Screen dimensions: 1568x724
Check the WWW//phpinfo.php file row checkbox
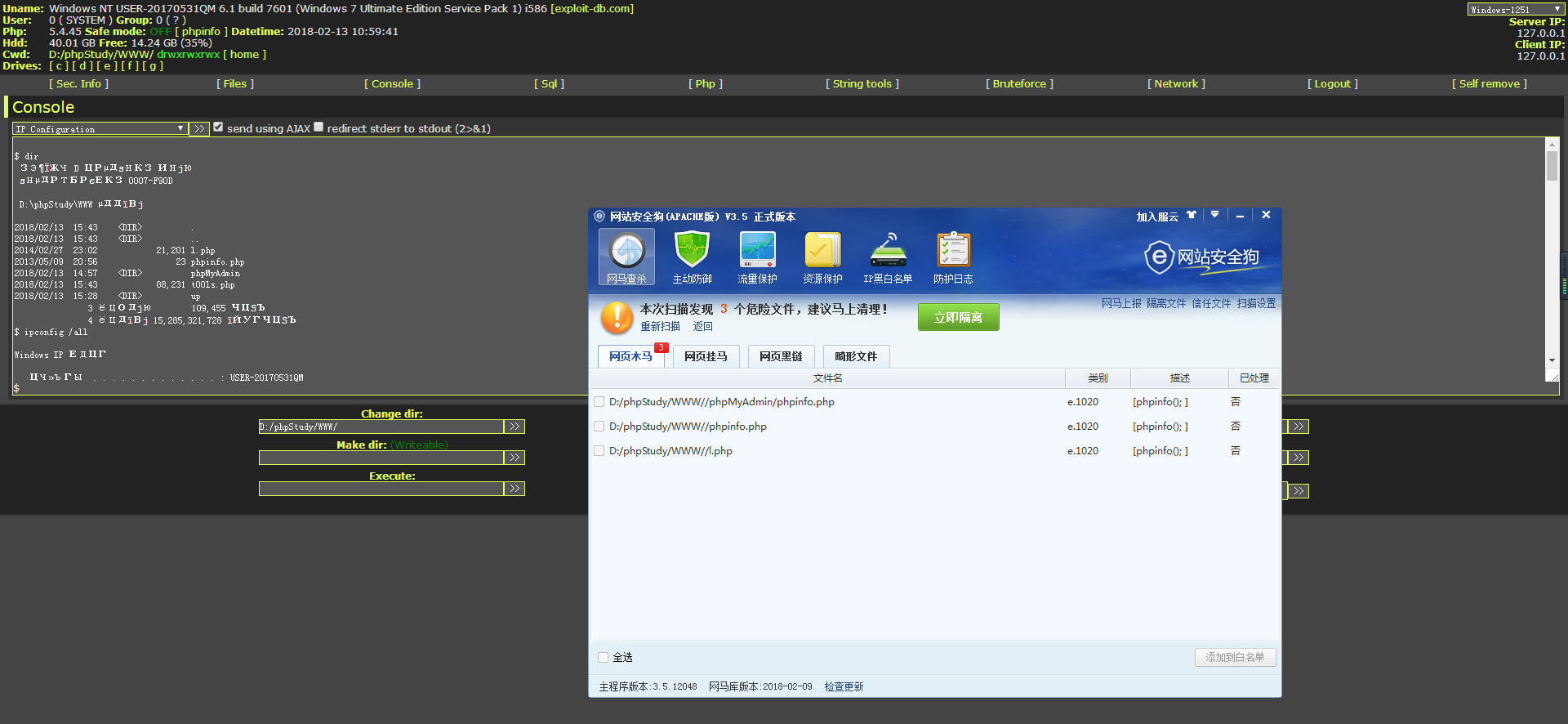[599, 427]
